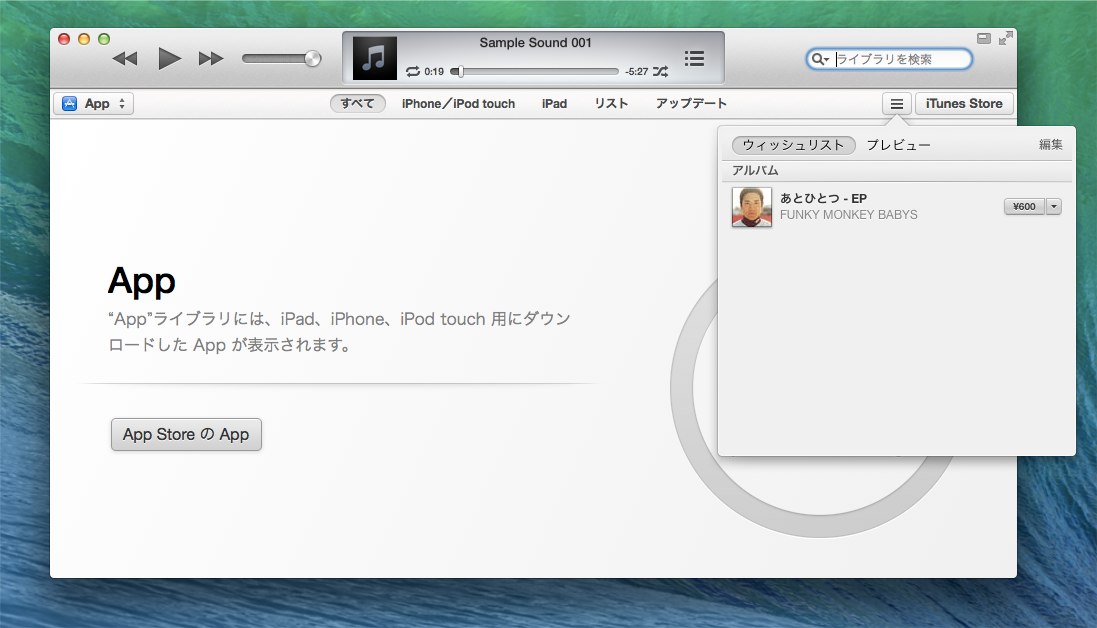Select the iPad tab

[554, 104]
